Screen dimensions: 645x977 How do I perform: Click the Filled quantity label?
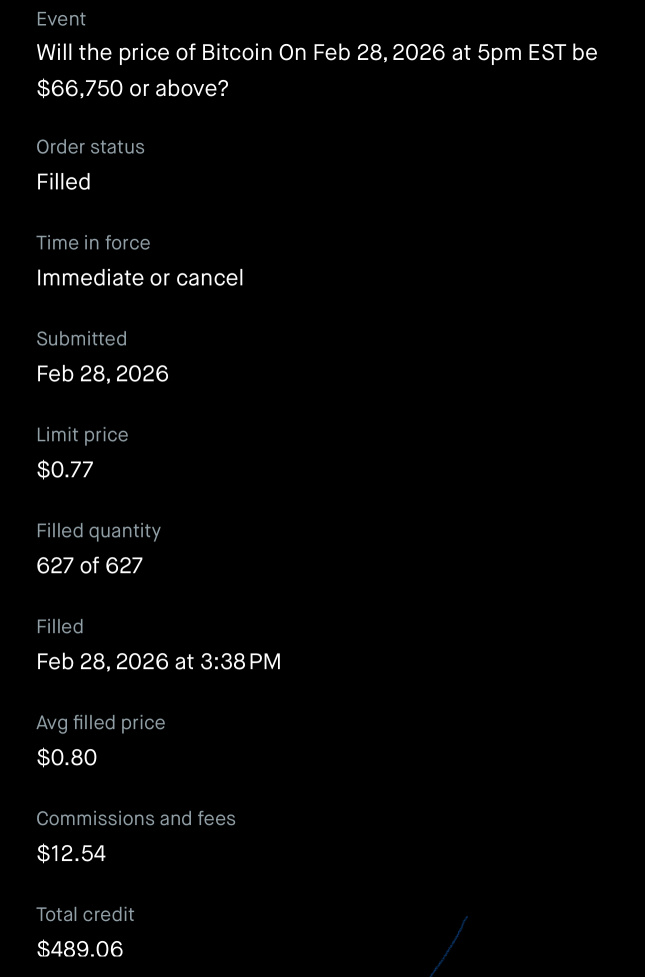coord(98,531)
